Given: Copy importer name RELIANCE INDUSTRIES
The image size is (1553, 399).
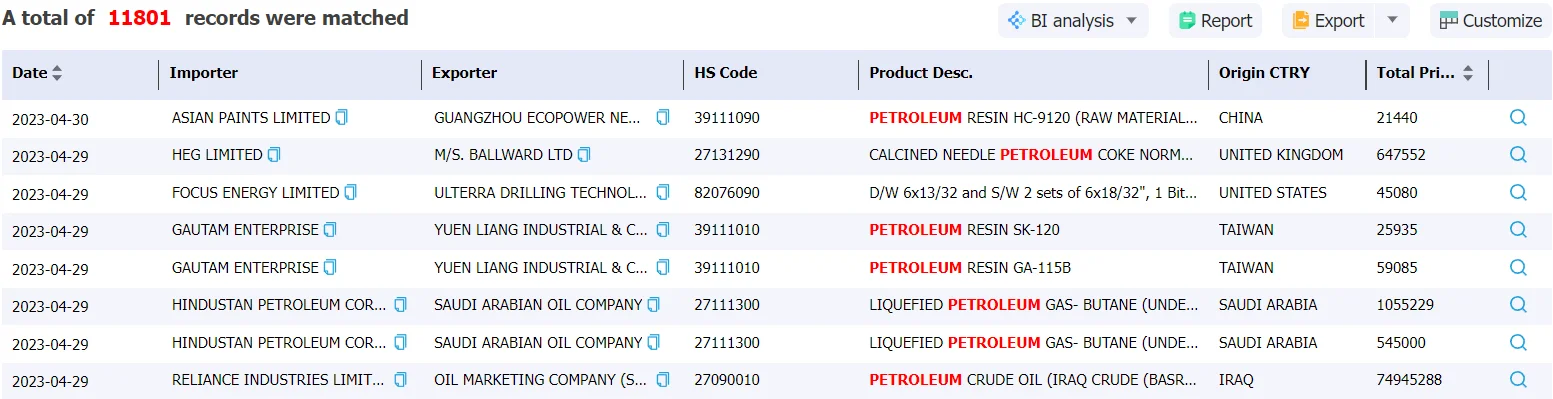Looking at the screenshot, I should [400, 380].
